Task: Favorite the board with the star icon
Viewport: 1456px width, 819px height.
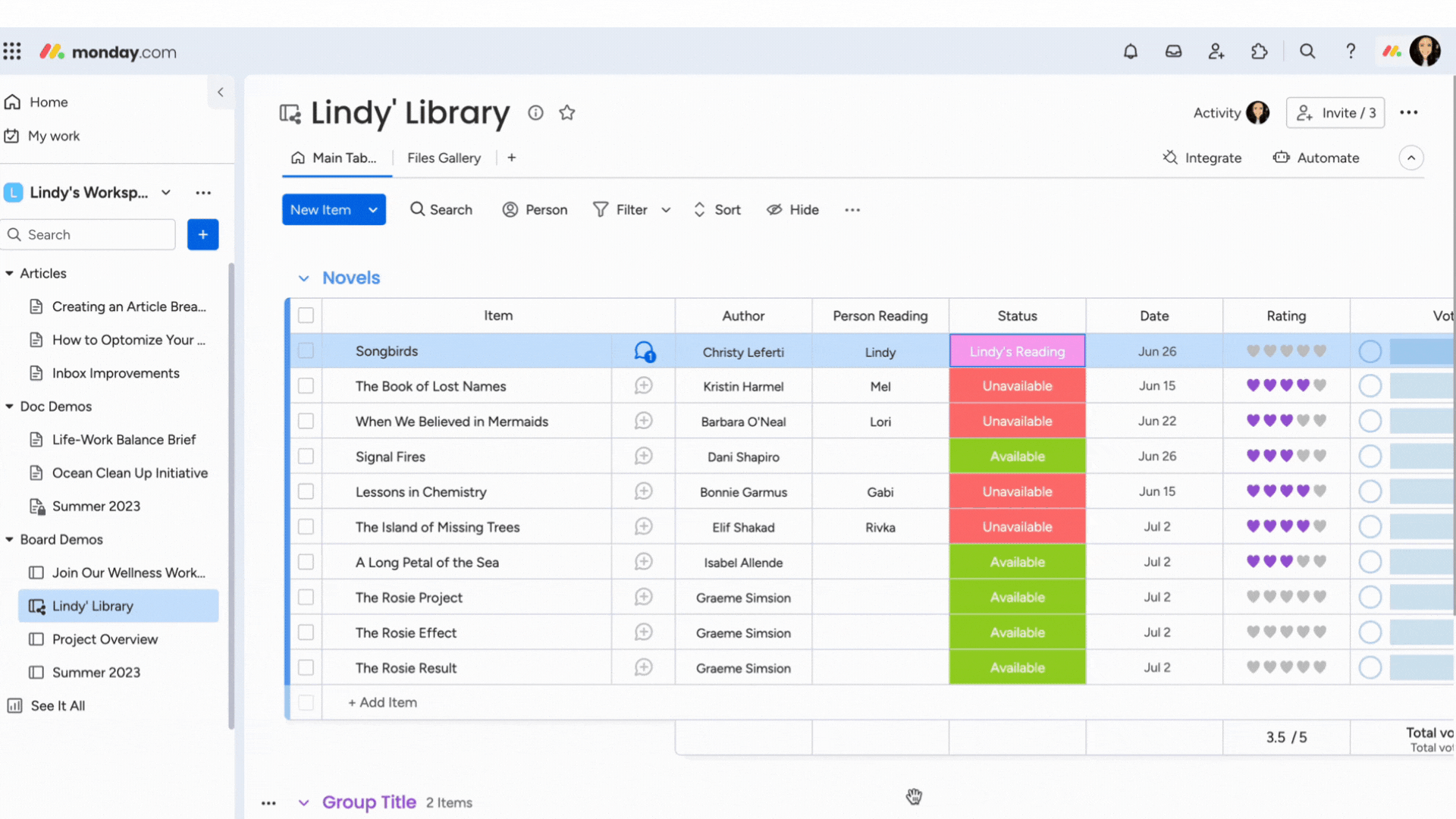Action: point(566,113)
